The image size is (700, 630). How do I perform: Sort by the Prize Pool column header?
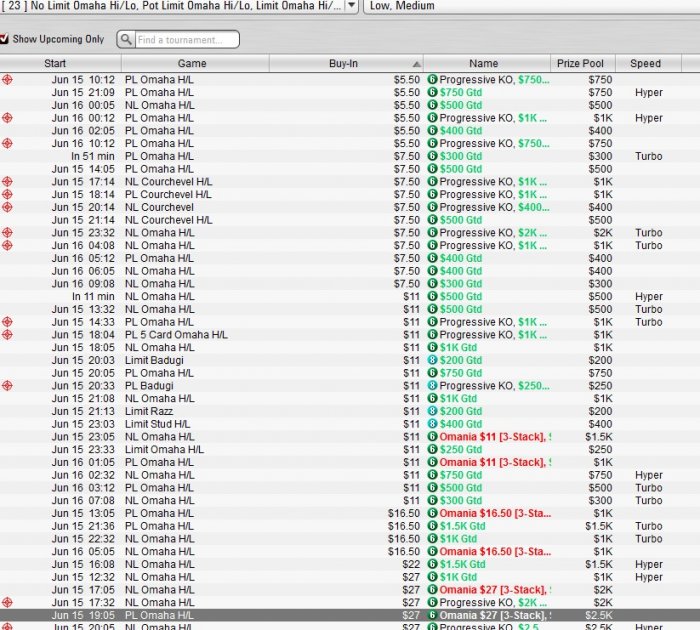580,63
